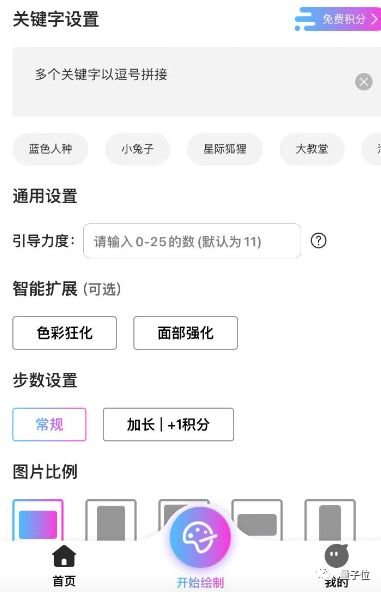381x592 pixels.
Task: Open the 我的 profile face icon
Action: pos(336,555)
